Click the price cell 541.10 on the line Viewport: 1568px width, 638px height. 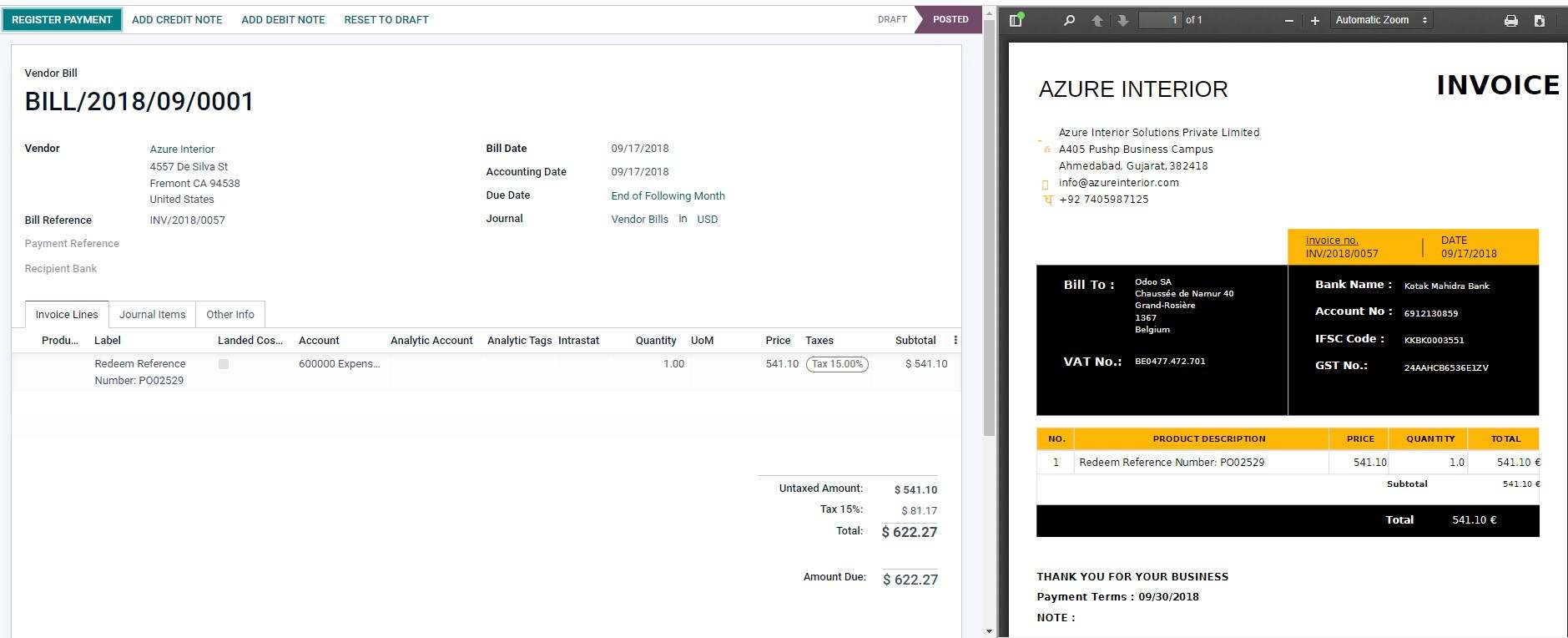pyautogui.click(x=782, y=364)
